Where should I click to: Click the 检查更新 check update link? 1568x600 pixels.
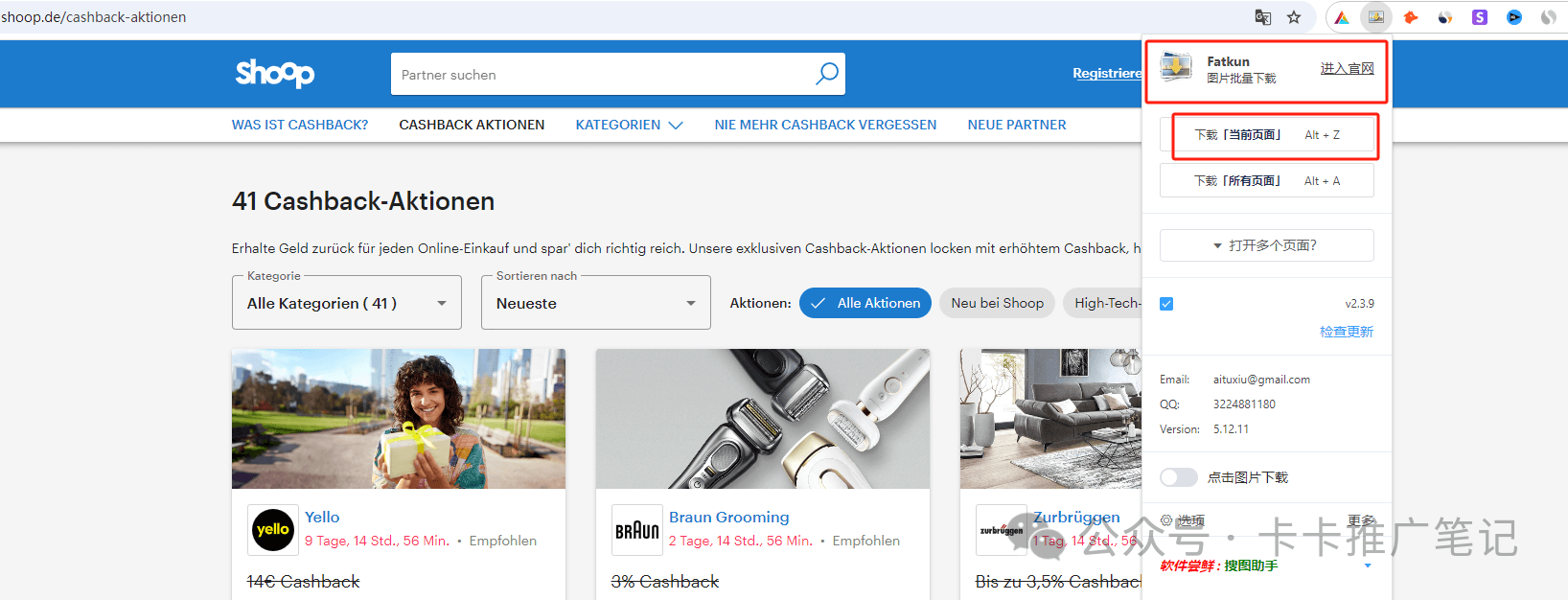click(x=1347, y=332)
